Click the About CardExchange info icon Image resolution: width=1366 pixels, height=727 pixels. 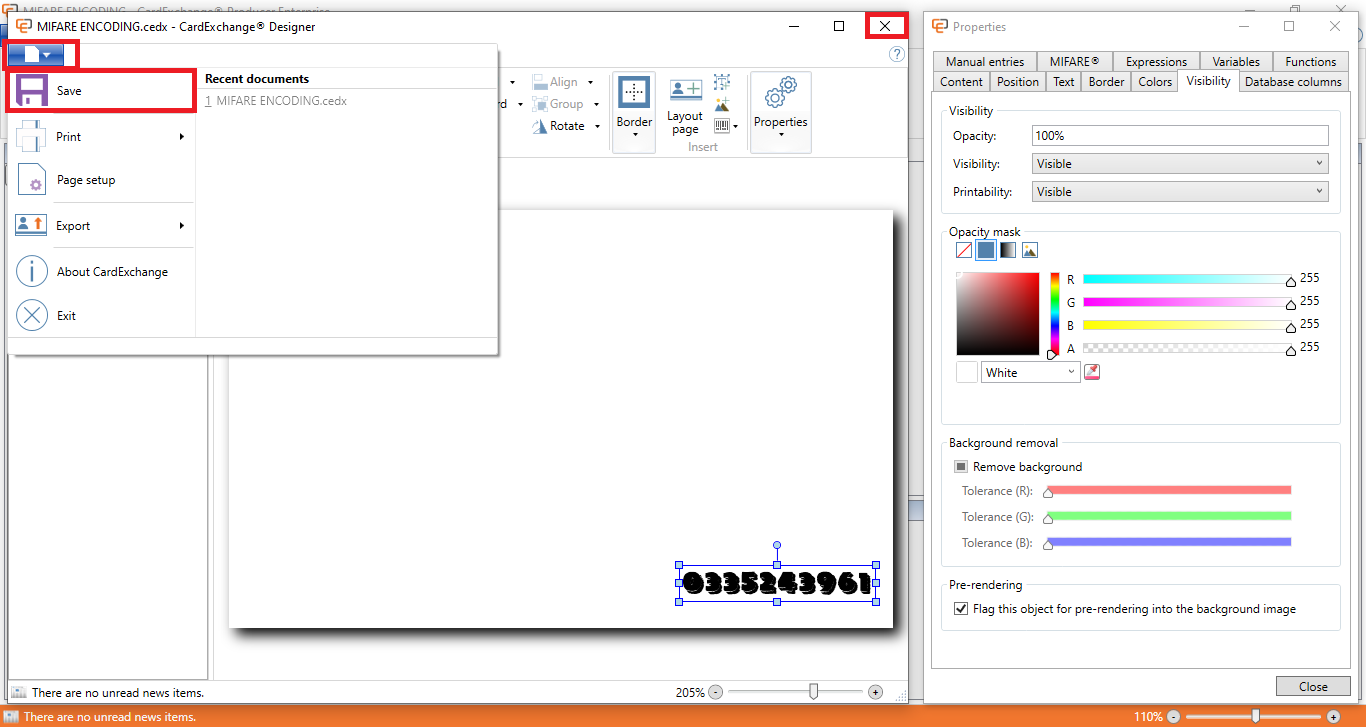pos(32,272)
